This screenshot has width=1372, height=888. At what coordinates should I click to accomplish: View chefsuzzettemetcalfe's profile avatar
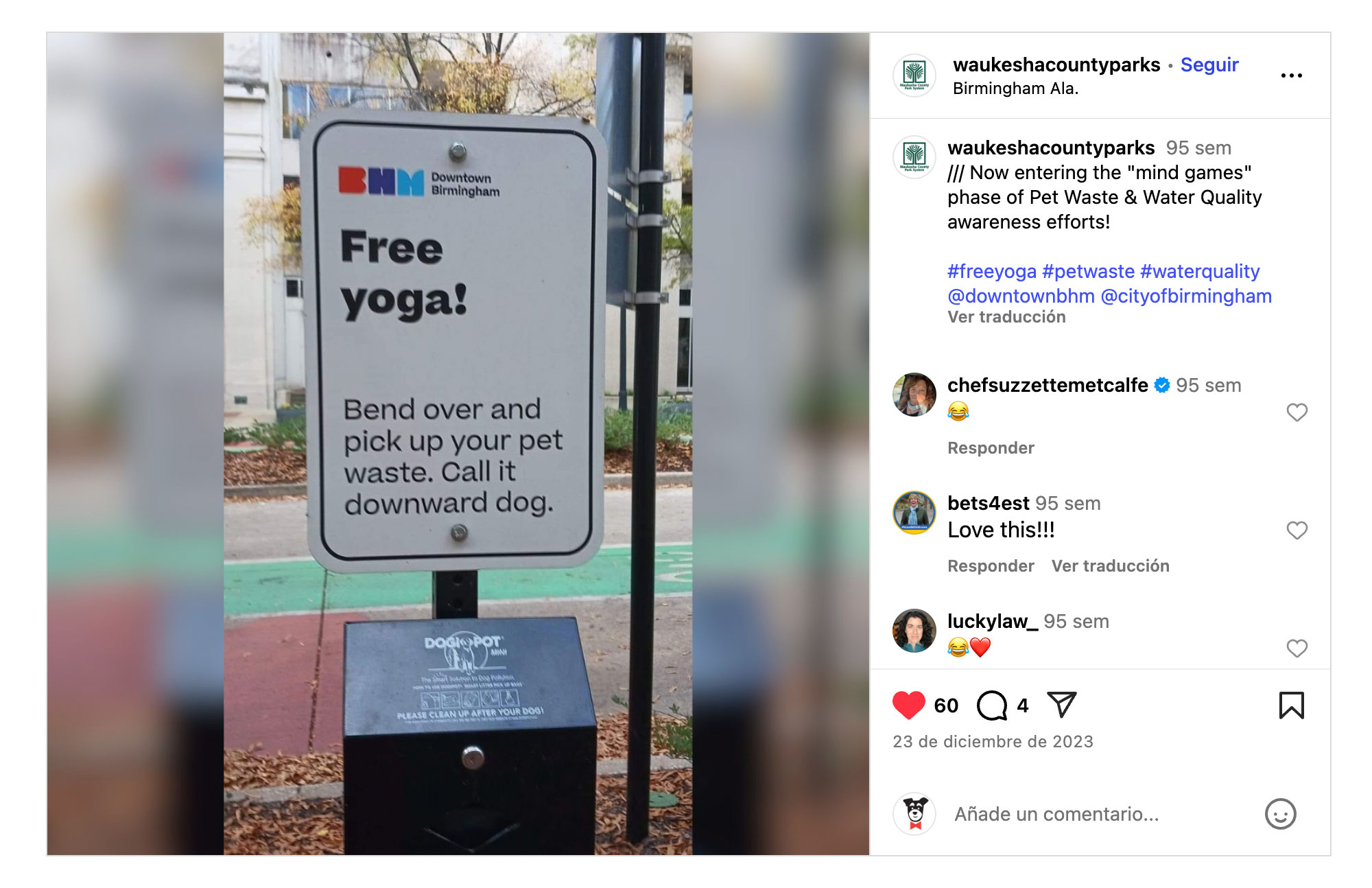(914, 395)
